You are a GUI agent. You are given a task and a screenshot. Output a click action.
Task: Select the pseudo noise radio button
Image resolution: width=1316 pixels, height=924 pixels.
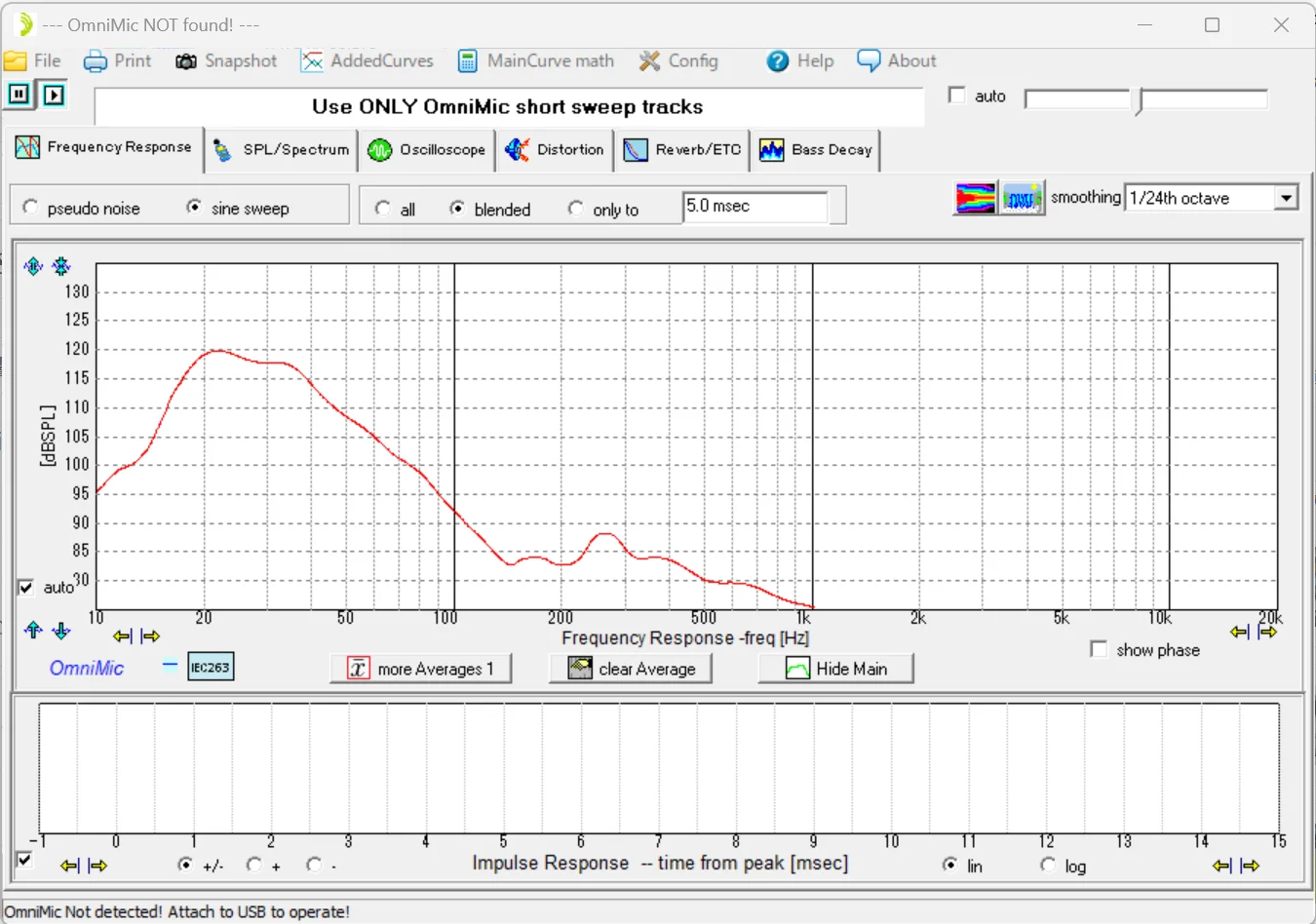[x=31, y=208]
